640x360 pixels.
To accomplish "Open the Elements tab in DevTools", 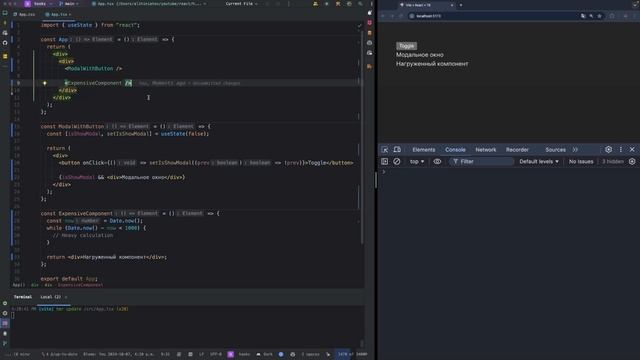I will click(423, 150).
